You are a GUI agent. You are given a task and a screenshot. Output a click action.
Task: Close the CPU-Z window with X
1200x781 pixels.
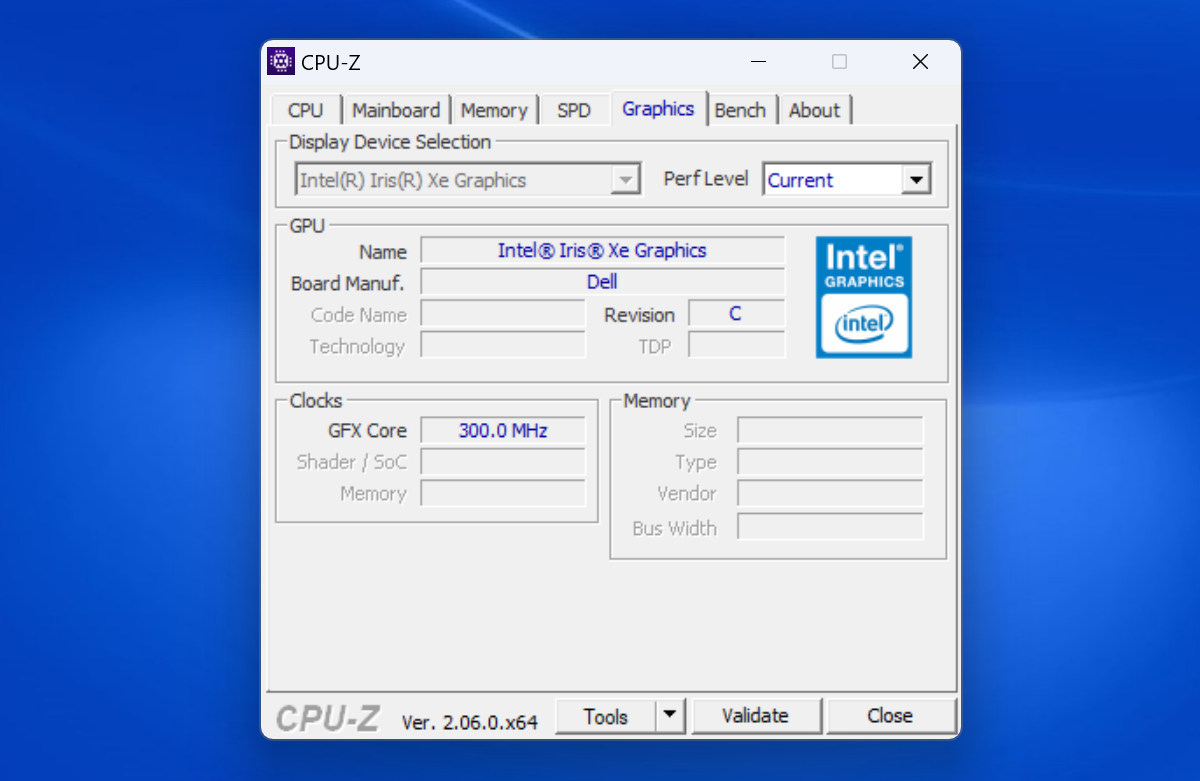click(920, 62)
